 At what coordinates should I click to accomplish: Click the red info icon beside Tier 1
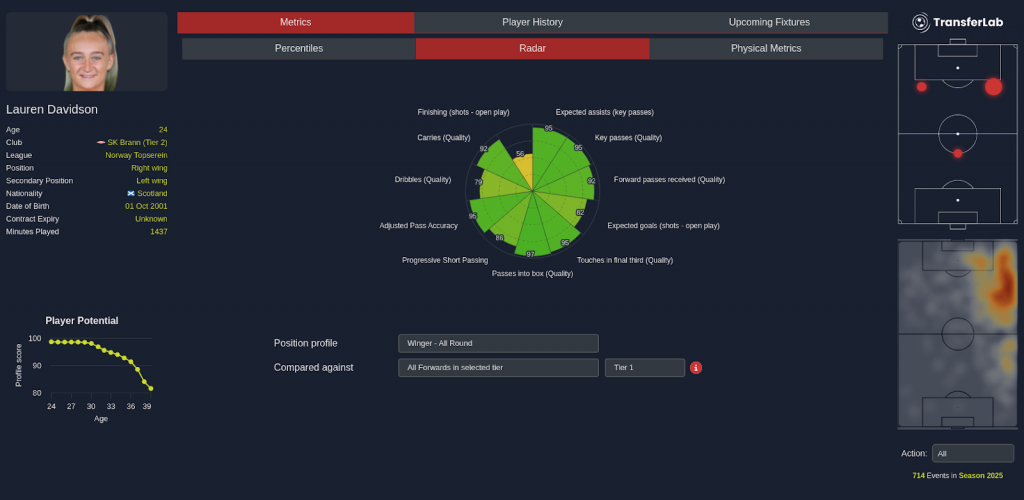(696, 368)
